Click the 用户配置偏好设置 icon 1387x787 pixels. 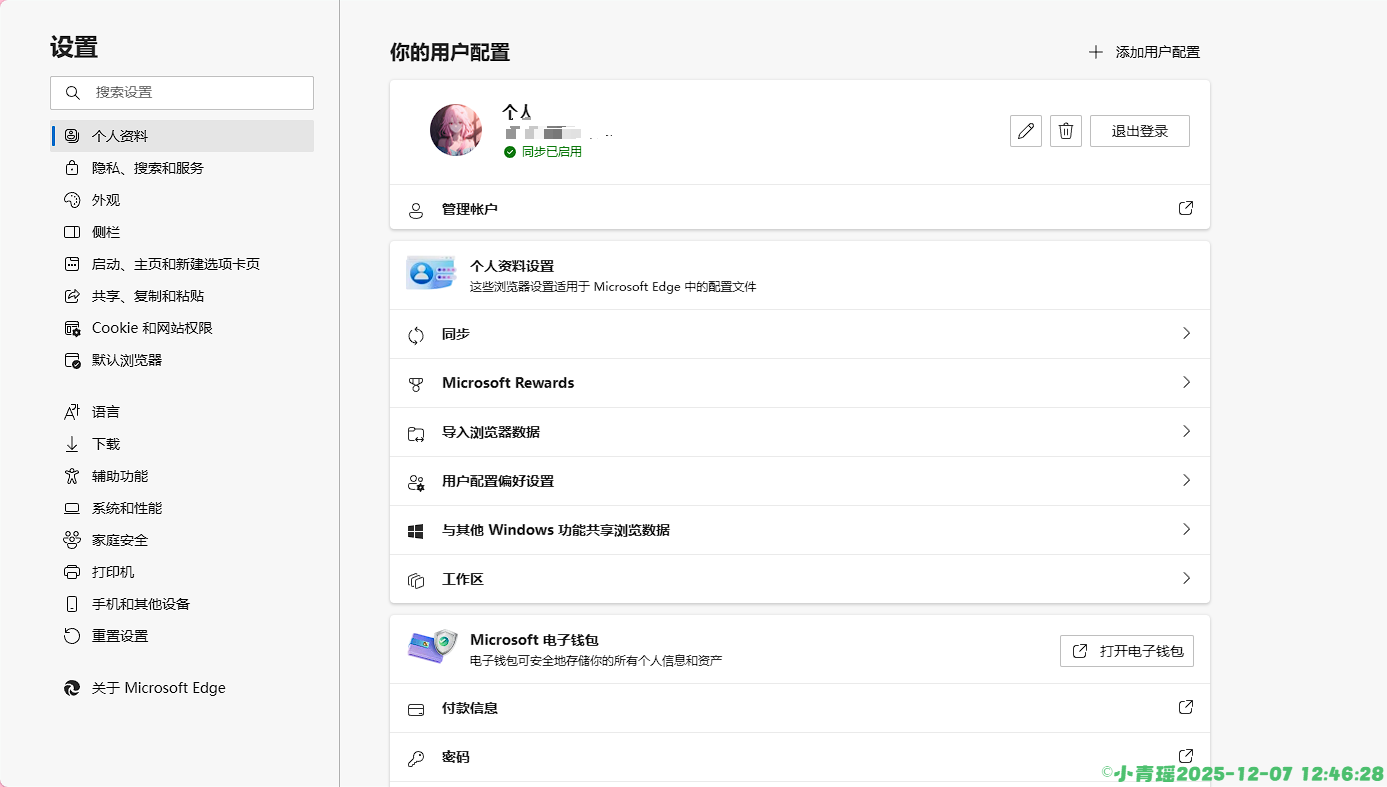pos(416,482)
